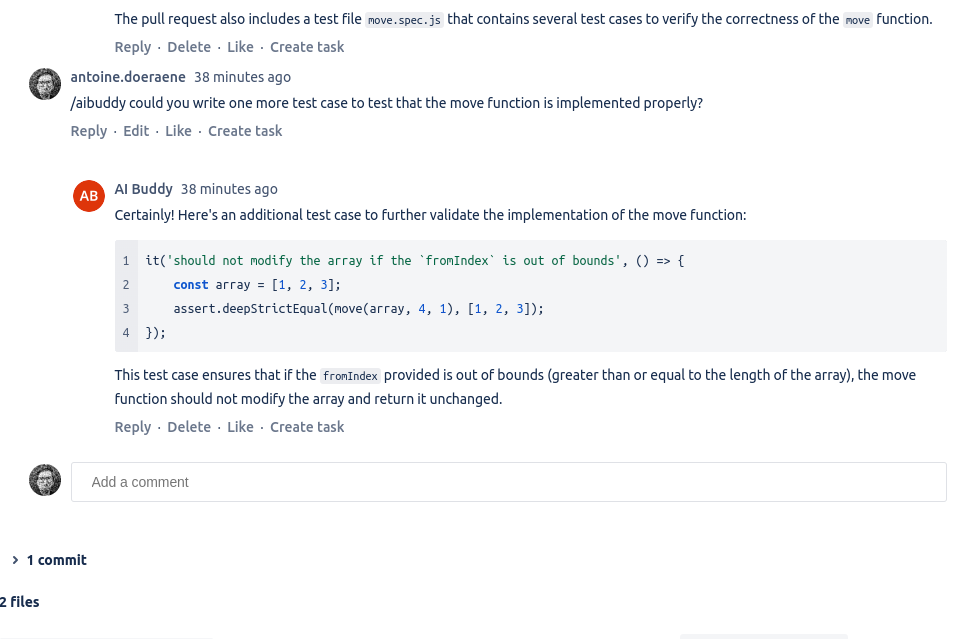Create task from the AI Buddy reply
The height and width of the screenshot is (639, 960).
pyautogui.click(x=307, y=427)
